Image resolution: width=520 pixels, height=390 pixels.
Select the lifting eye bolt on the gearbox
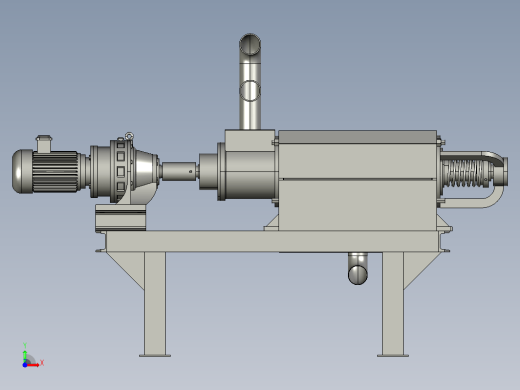coord(129,136)
